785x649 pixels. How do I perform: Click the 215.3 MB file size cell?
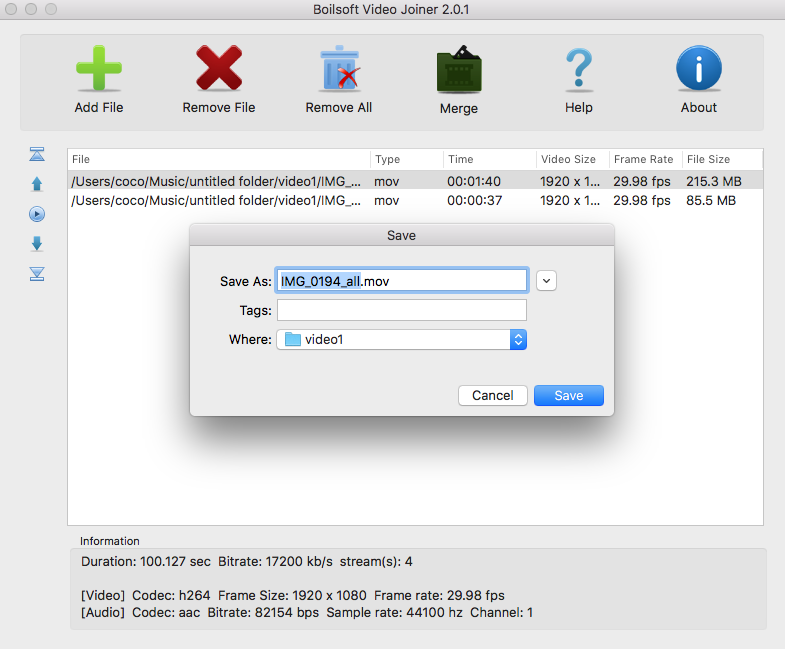(714, 181)
